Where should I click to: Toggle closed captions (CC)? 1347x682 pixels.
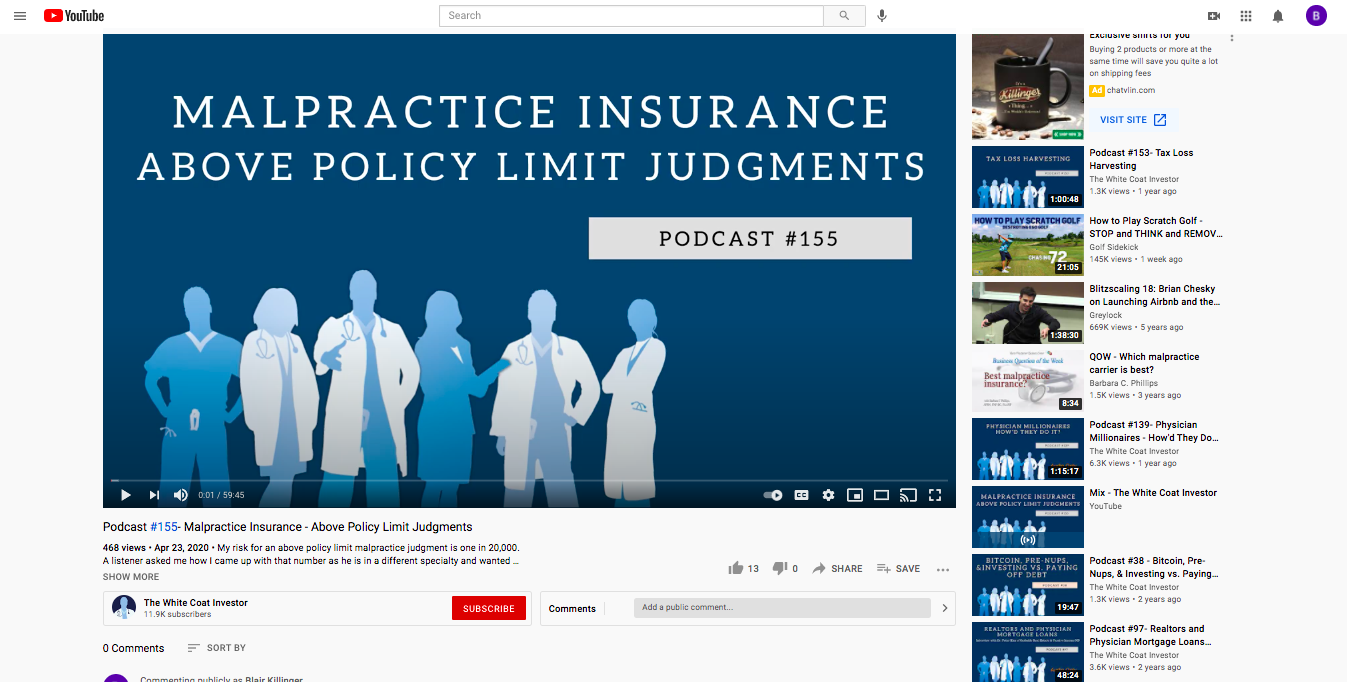pos(801,495)
